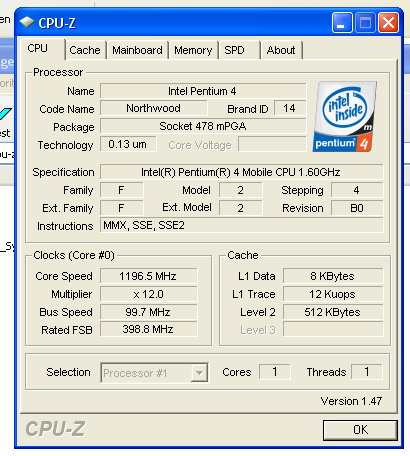Viewport: 410px width, 456px height.
Task: Click the Brand ID value 14
Action: click(290, 108)
